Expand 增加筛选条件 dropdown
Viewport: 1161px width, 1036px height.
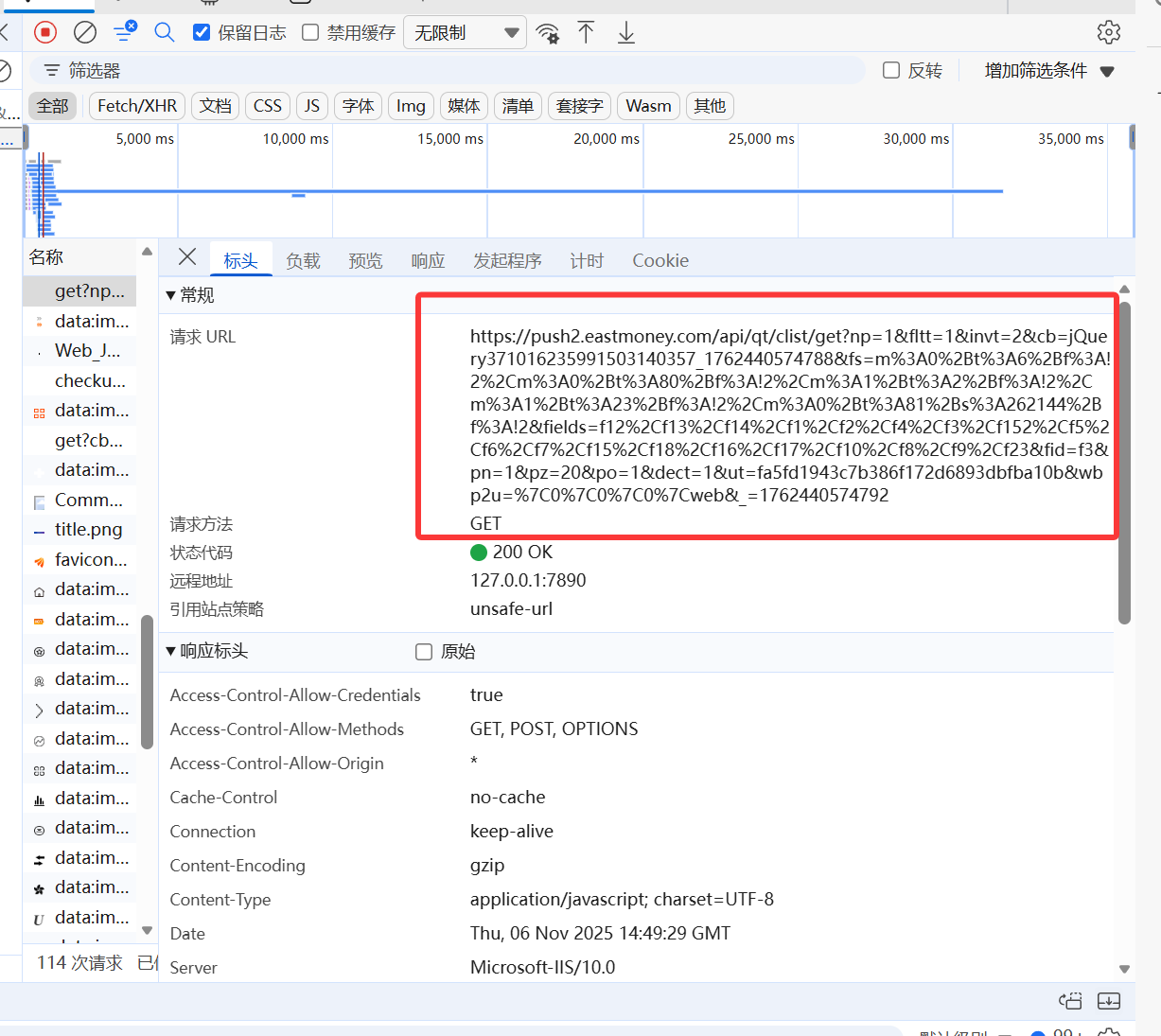pyautogui.click(x=1048, y=70)
